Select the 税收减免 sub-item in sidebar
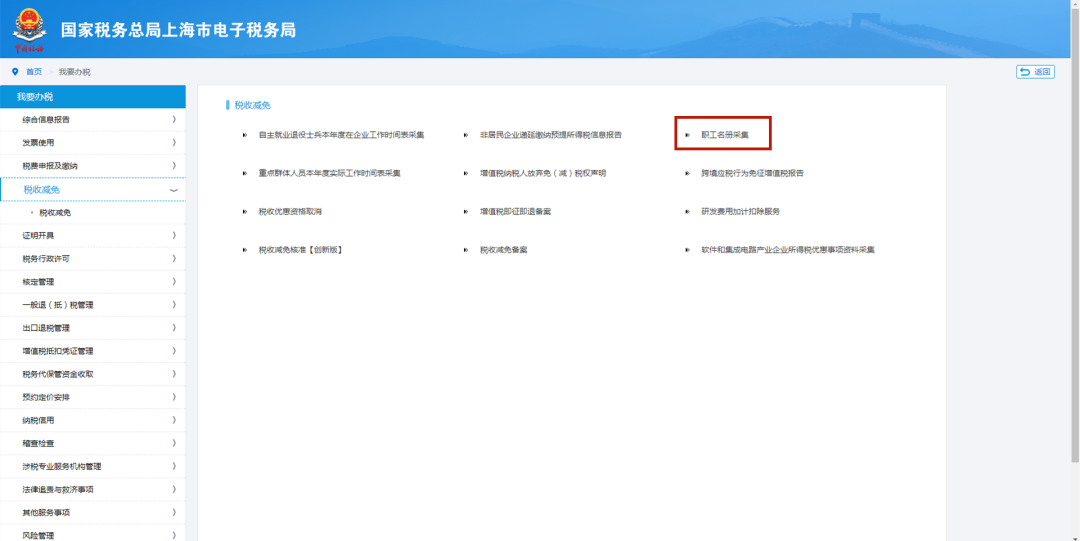Screen dimensions: 1080x541 coord(55,213)
